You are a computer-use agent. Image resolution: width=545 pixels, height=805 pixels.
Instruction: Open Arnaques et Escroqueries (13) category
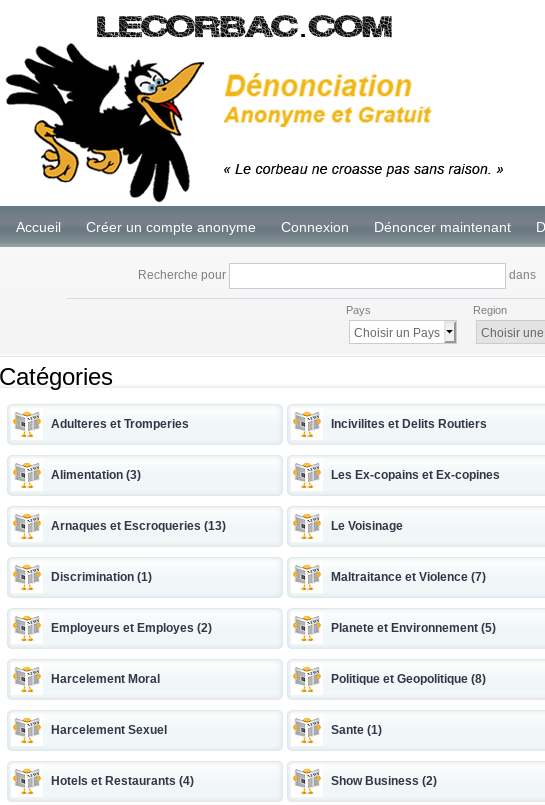138,526
